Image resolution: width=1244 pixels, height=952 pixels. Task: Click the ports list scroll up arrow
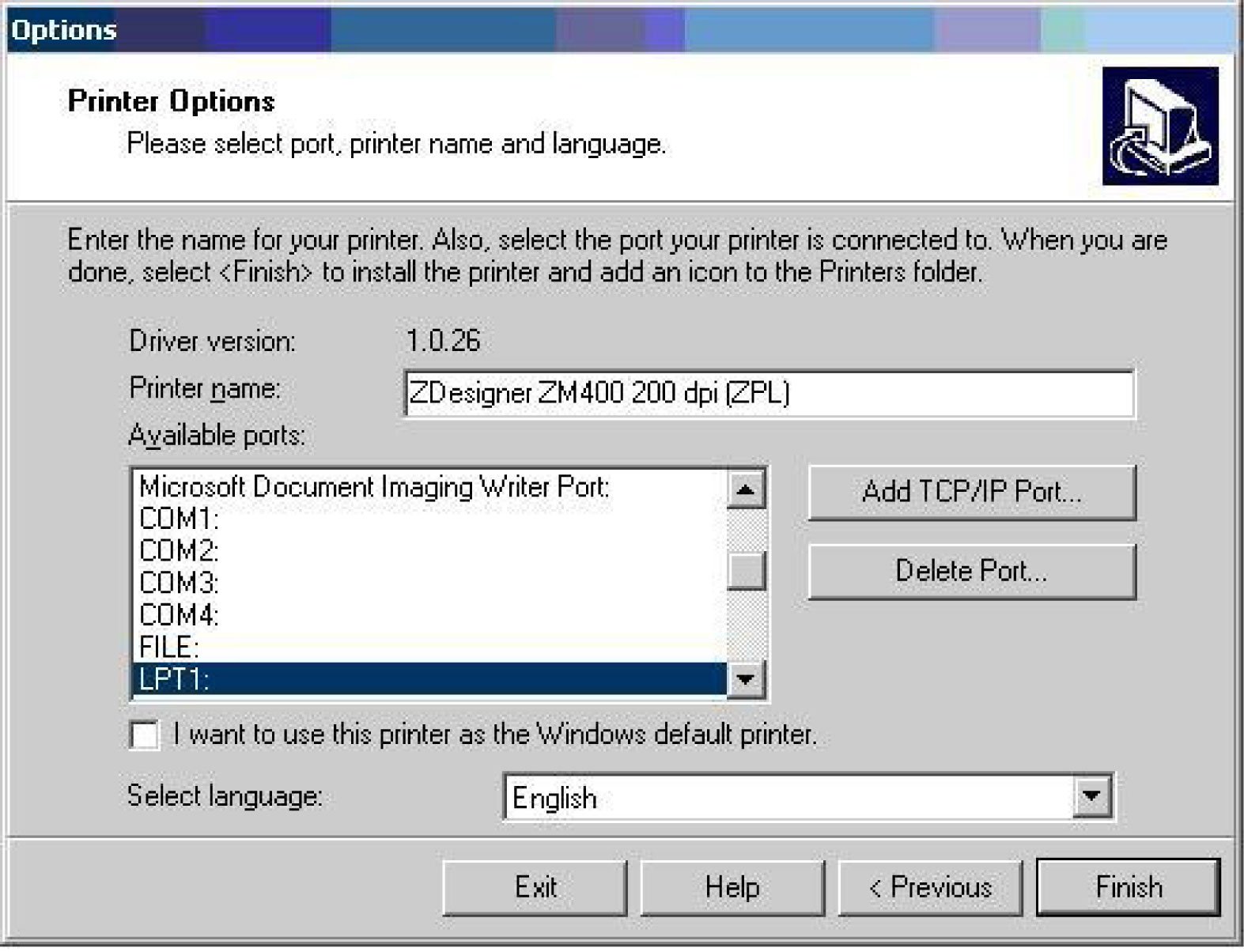[x=746, y=489]
